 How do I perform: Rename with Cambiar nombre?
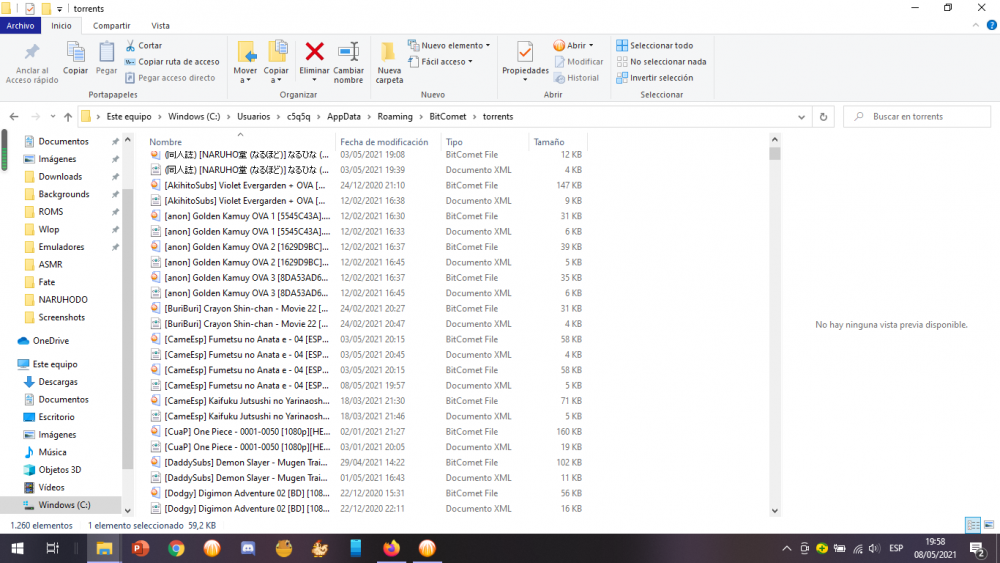tap(348, 63)
